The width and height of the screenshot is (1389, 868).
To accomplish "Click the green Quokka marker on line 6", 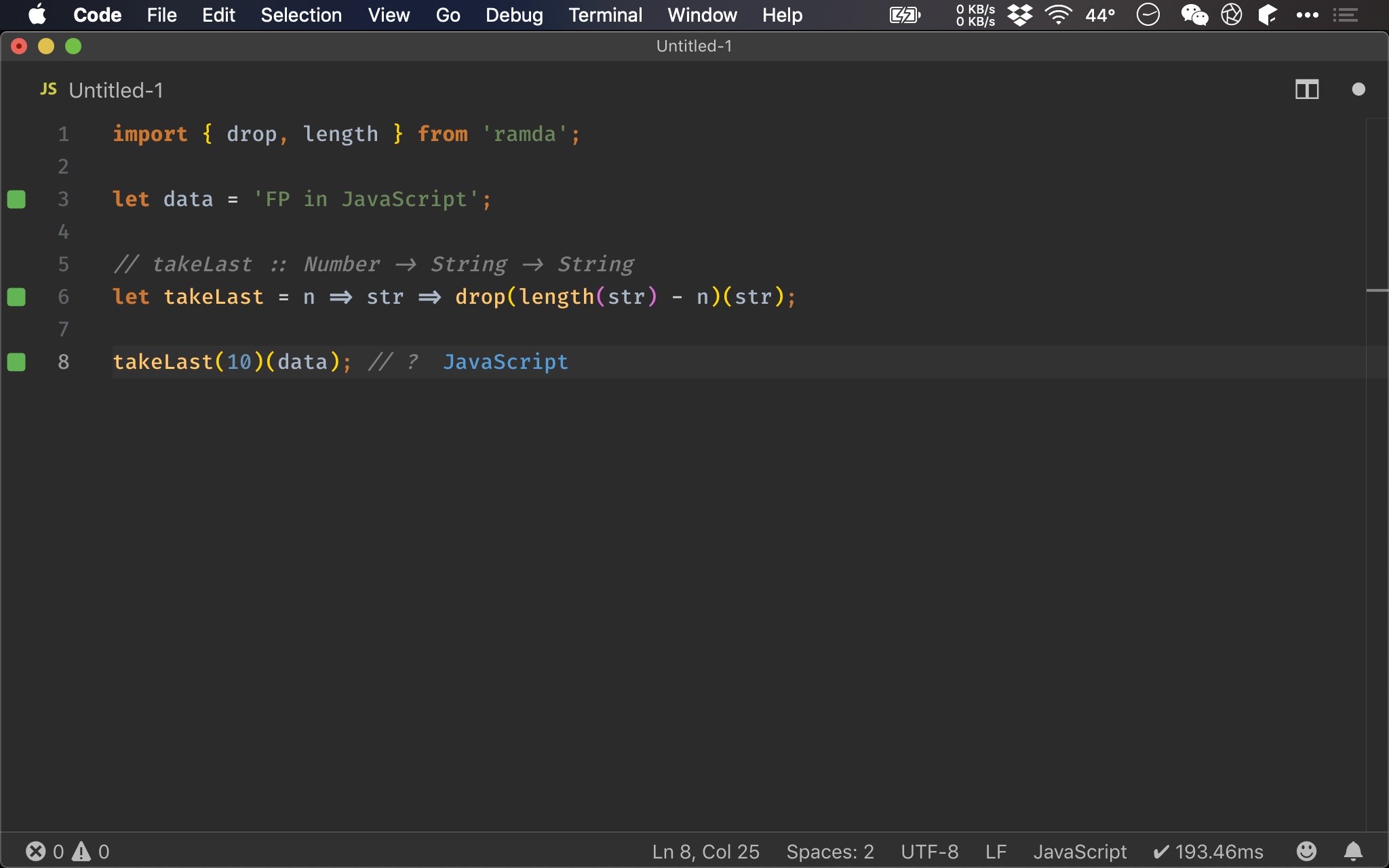I will 16,297.
